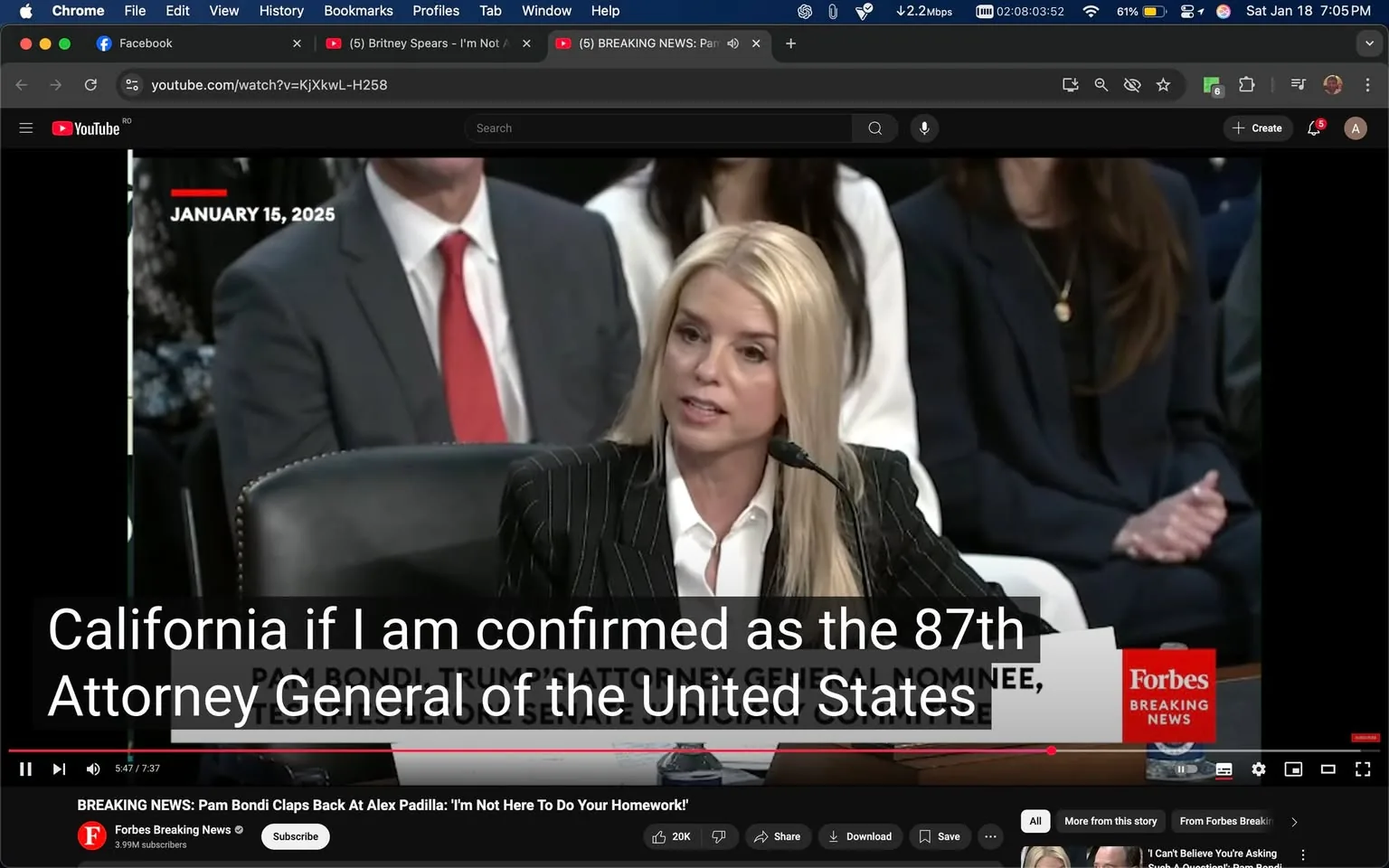Subscribe to Forbes Breaking News
Viewport: 1389px width, 868px height.
point(295,836)
